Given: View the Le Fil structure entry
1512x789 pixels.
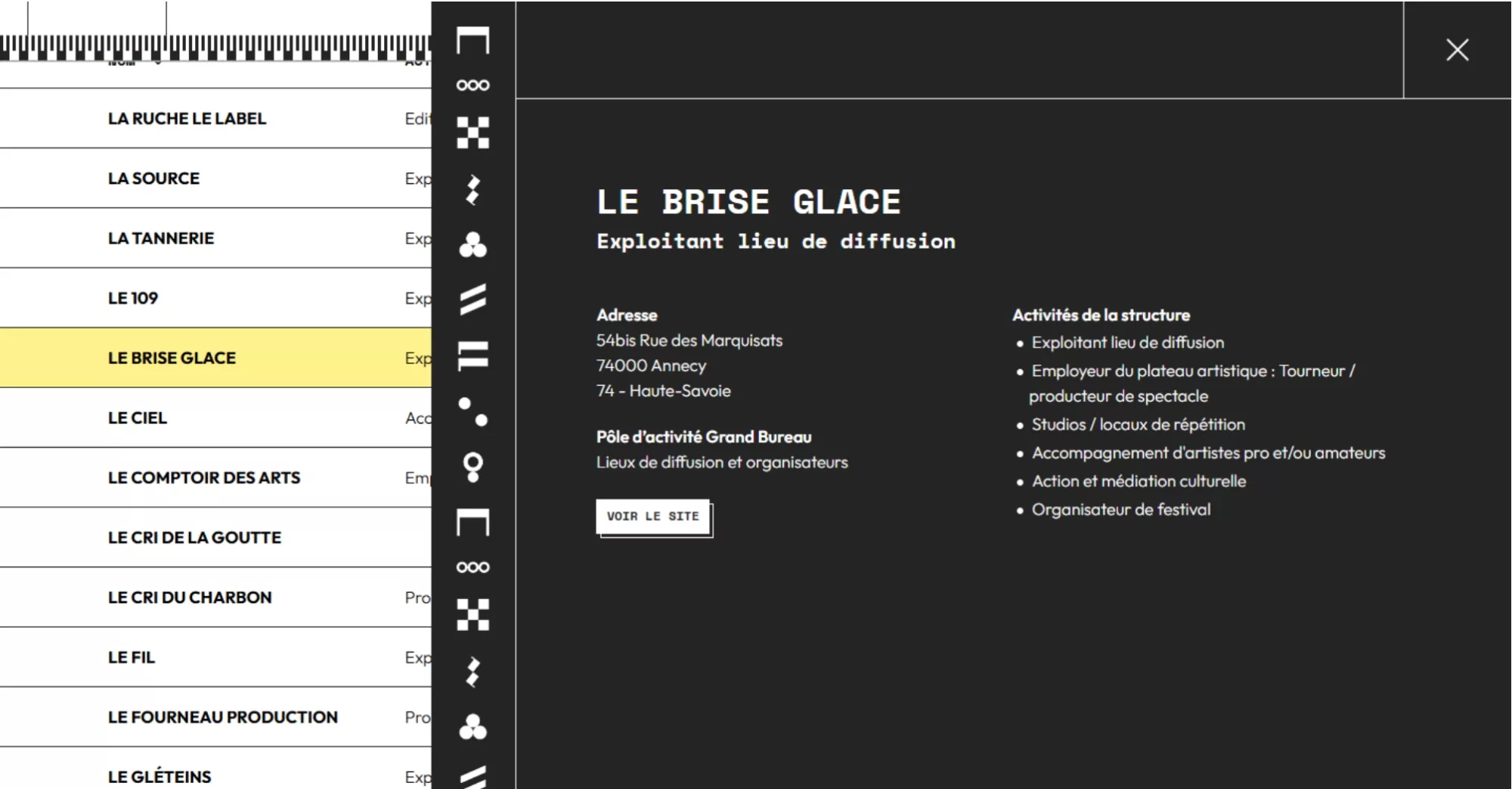Looking at the screenshot, I should coord(131,657).
